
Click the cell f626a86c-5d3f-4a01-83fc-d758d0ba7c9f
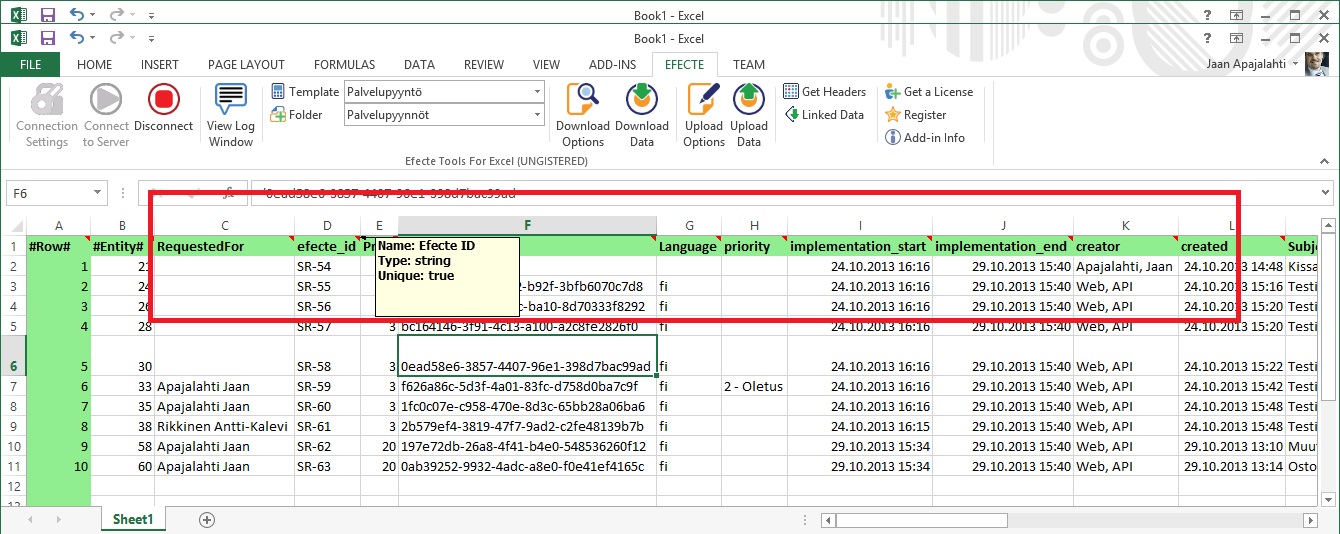click(x=528, y=386)
